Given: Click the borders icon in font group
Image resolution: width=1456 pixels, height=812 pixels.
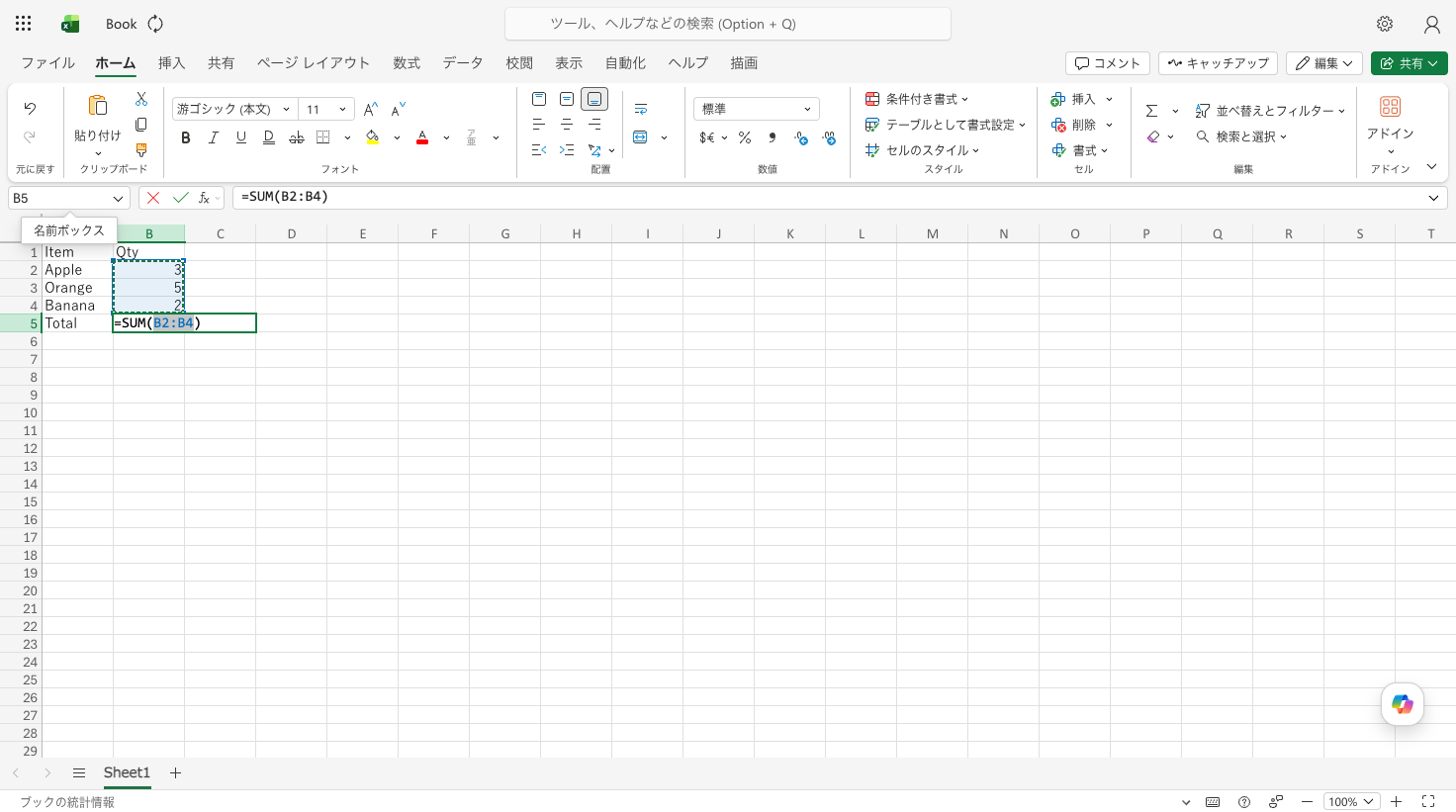Looking at the screenshot, I should coord(323,137).
